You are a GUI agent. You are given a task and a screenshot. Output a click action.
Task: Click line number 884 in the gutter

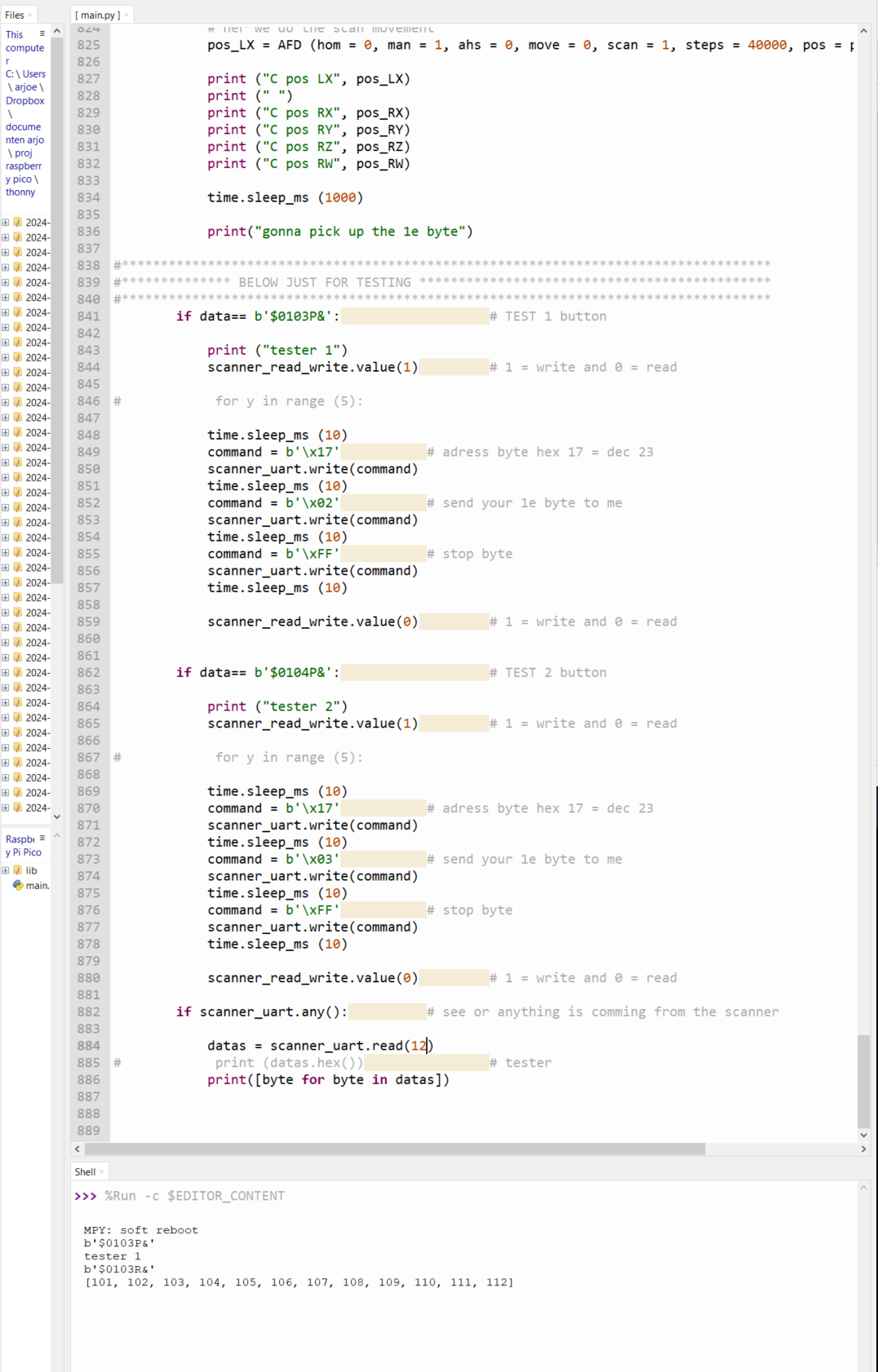pos(88,1046)
